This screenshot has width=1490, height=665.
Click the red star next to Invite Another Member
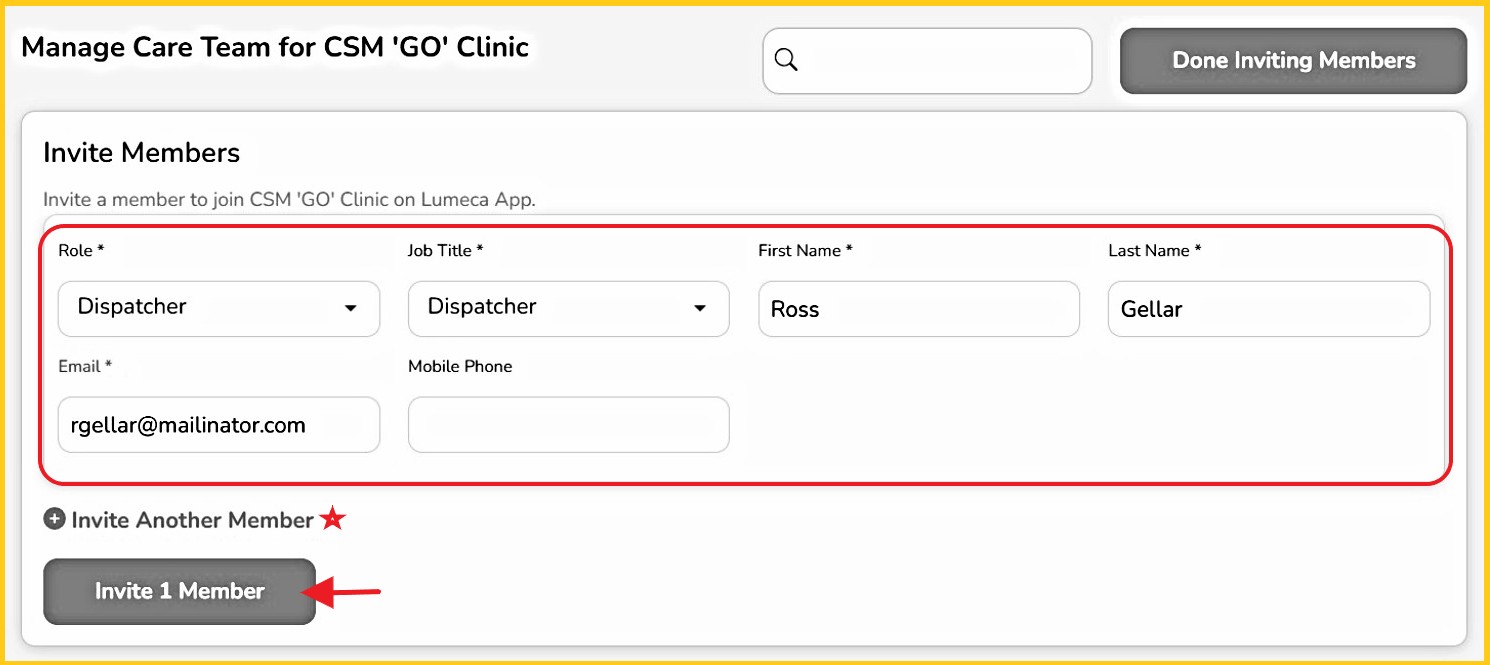332,519
